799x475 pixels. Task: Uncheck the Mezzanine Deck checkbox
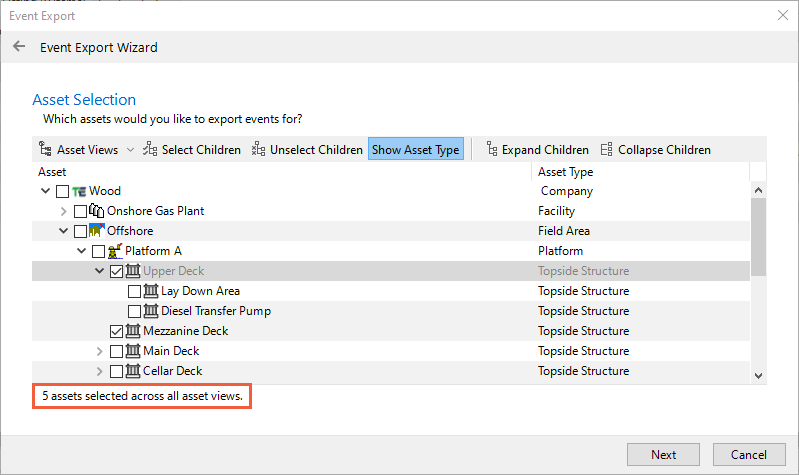[x=116, y=331]
